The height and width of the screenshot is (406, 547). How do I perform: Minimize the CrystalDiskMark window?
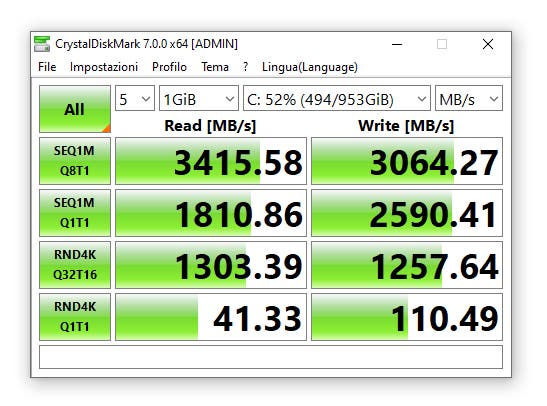pyautogui.click(x=397, y=44)
